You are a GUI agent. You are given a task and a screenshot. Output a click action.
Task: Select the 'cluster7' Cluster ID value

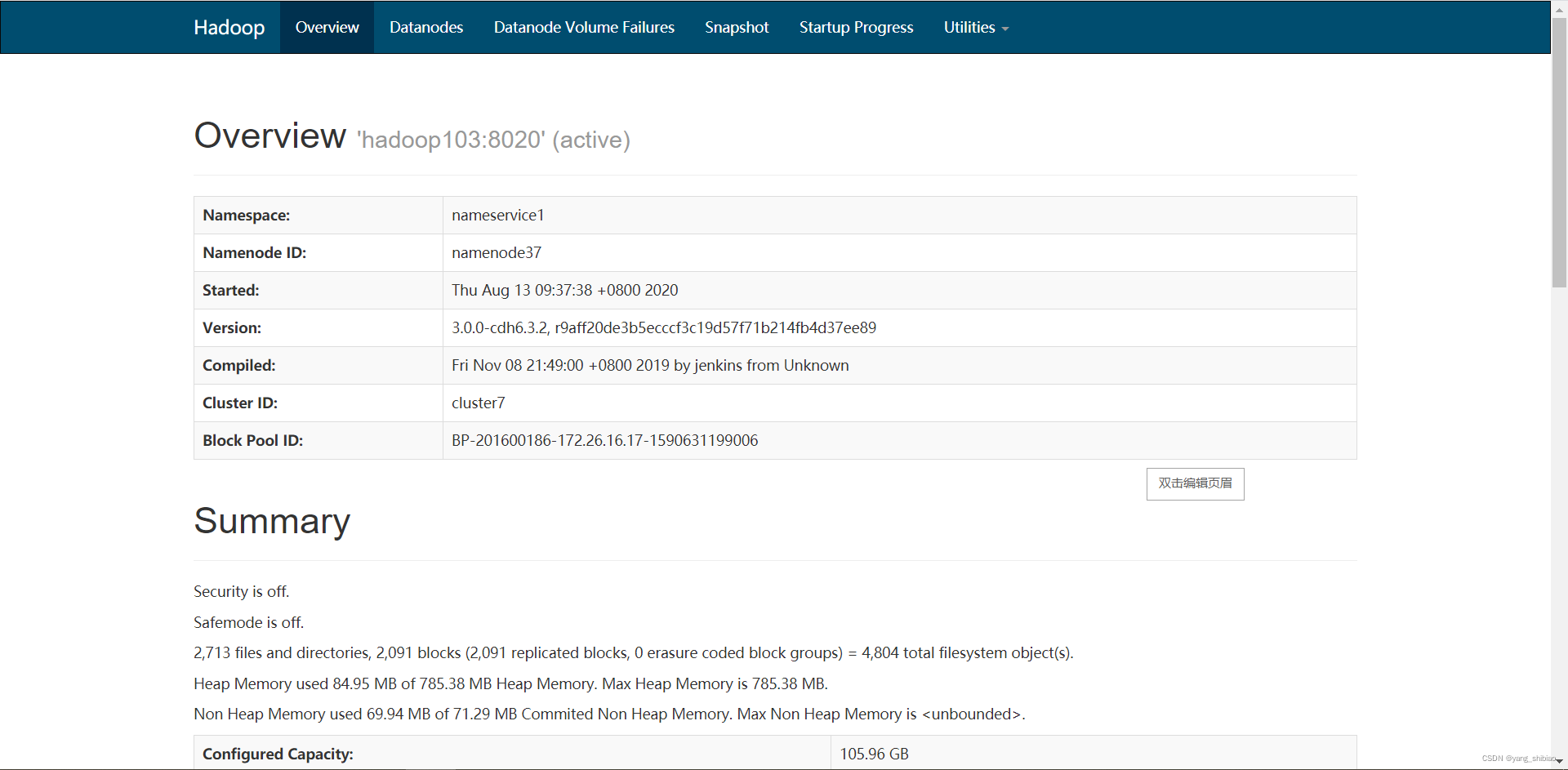pyautogui.click(x=479, y=403)
